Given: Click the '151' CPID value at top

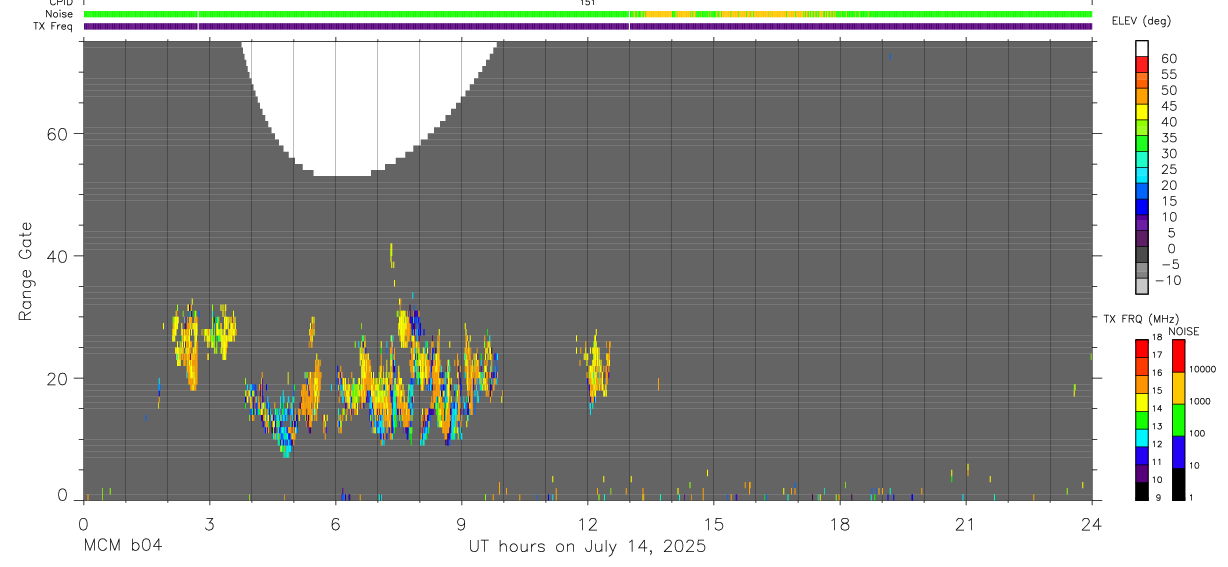Looking at the screenshot, I should click(587, 3).
